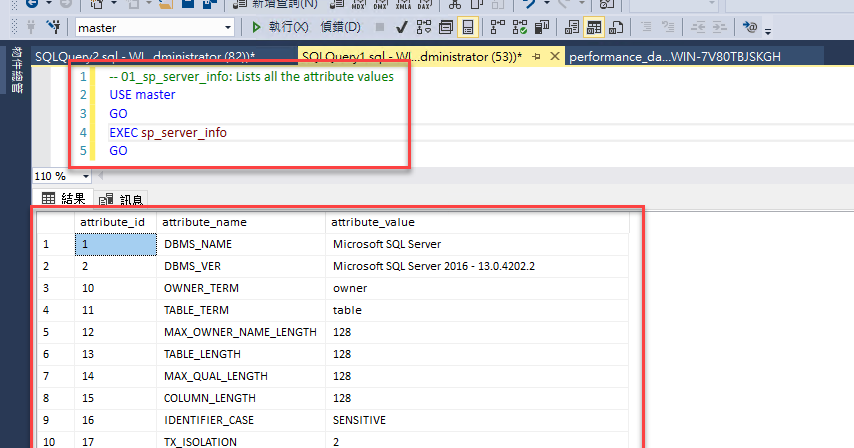The image size is (854, 448).
Task: Place cursor on the EXEC sp_server_info line
Action: [x=168, y=132]
